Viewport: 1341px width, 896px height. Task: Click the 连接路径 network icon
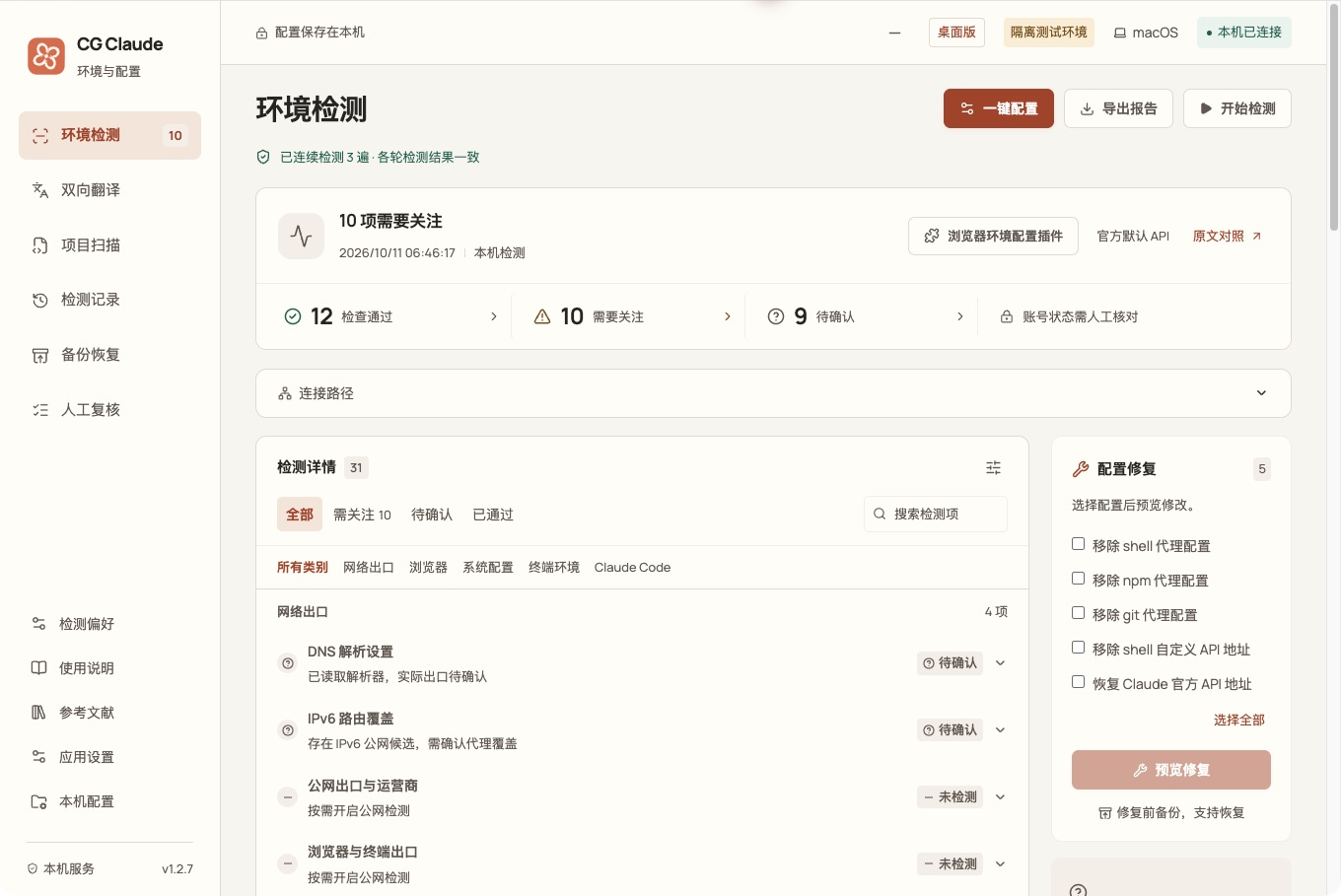pyautogui.click(x=285, y=393)
